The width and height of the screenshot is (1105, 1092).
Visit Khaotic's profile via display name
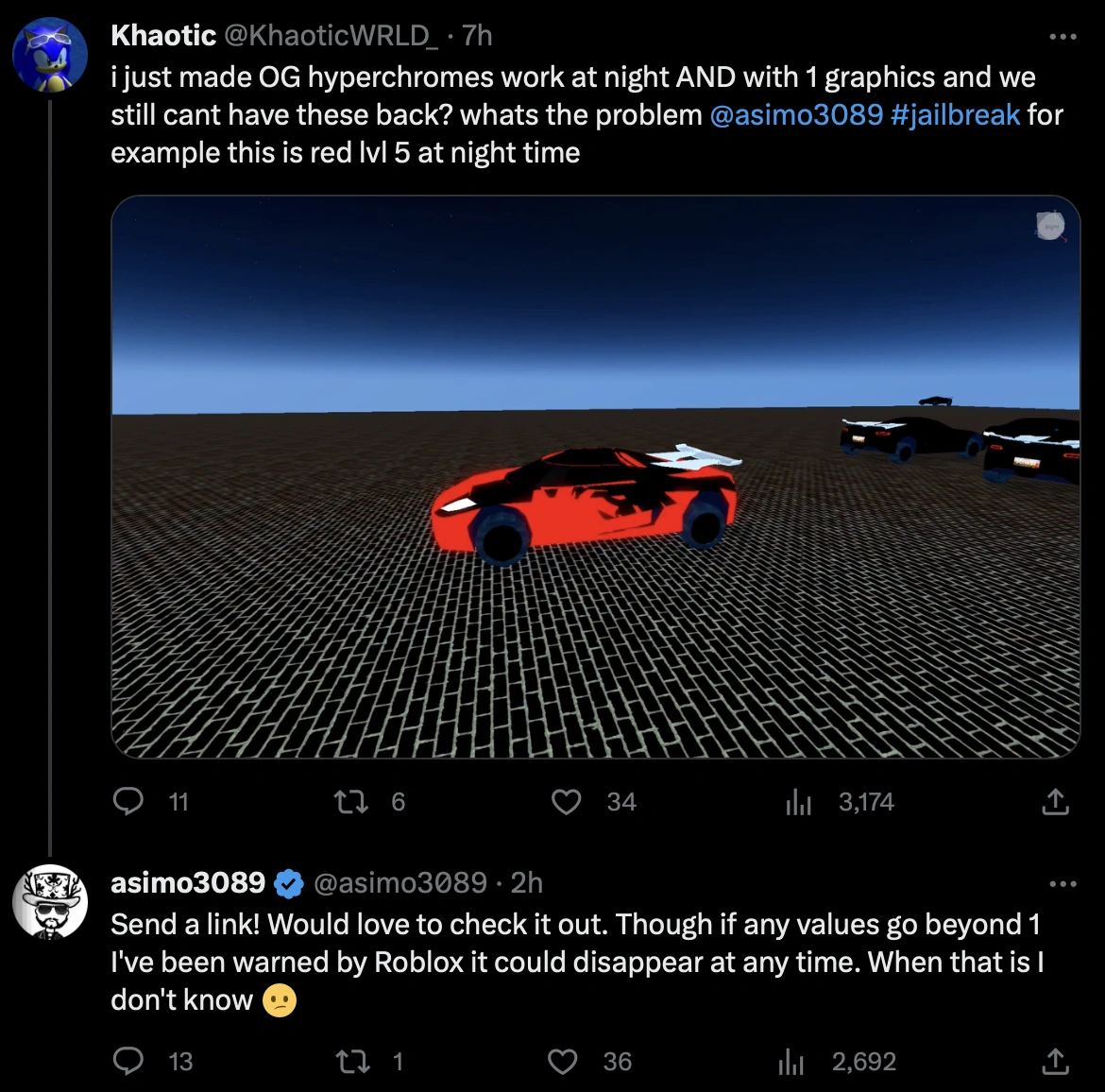[162, 35]
